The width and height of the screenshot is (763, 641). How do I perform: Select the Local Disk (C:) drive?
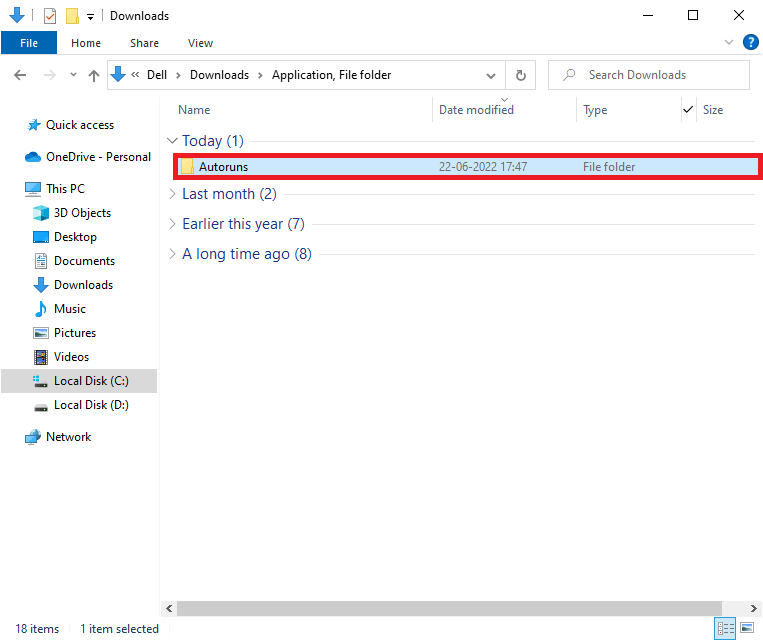(x=79, y=381)
